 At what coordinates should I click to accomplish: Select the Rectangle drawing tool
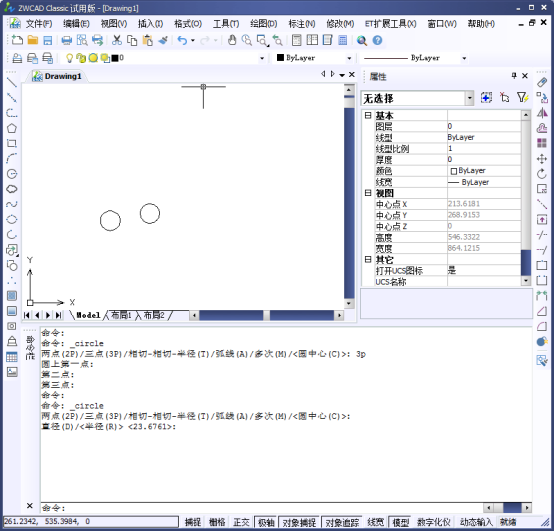pyautogui.click(x=12, y=143)
